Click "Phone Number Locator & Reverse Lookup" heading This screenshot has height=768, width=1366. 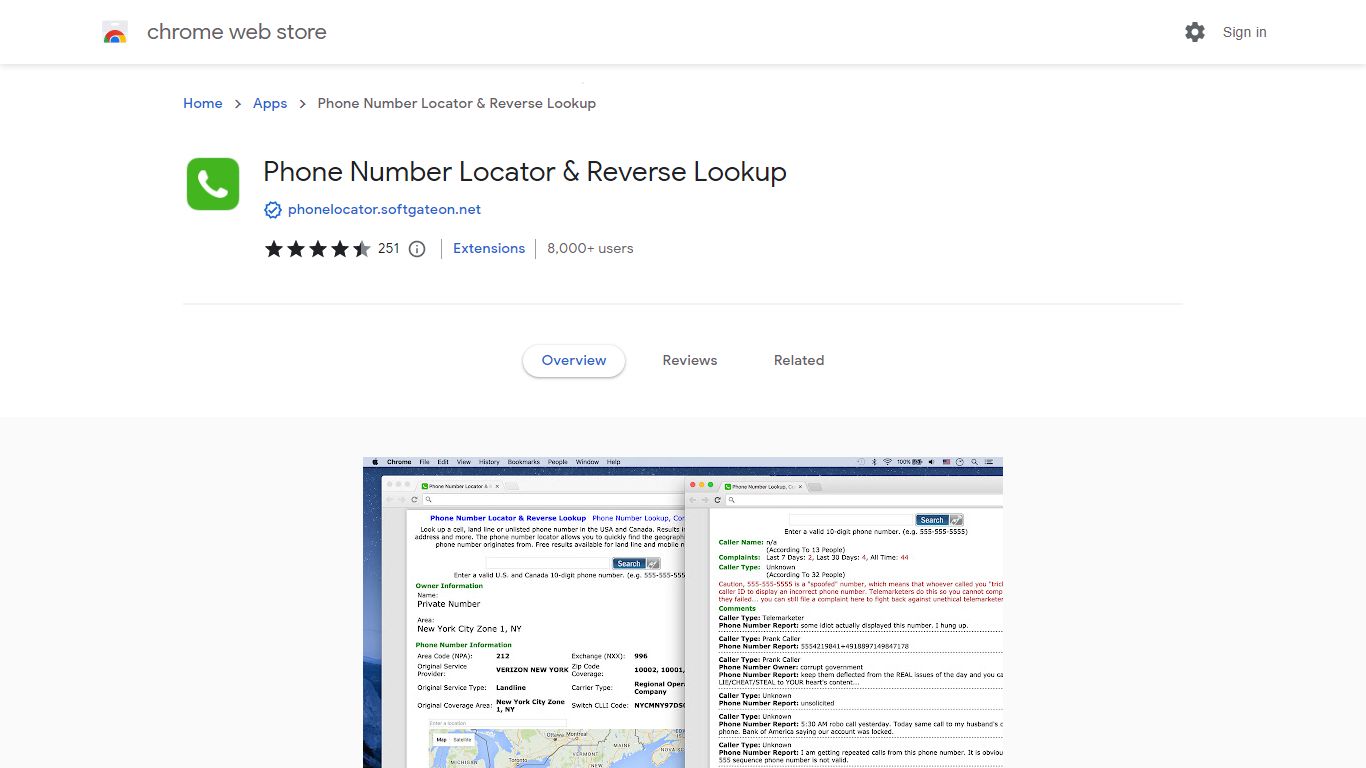click(x=525, y=172)
